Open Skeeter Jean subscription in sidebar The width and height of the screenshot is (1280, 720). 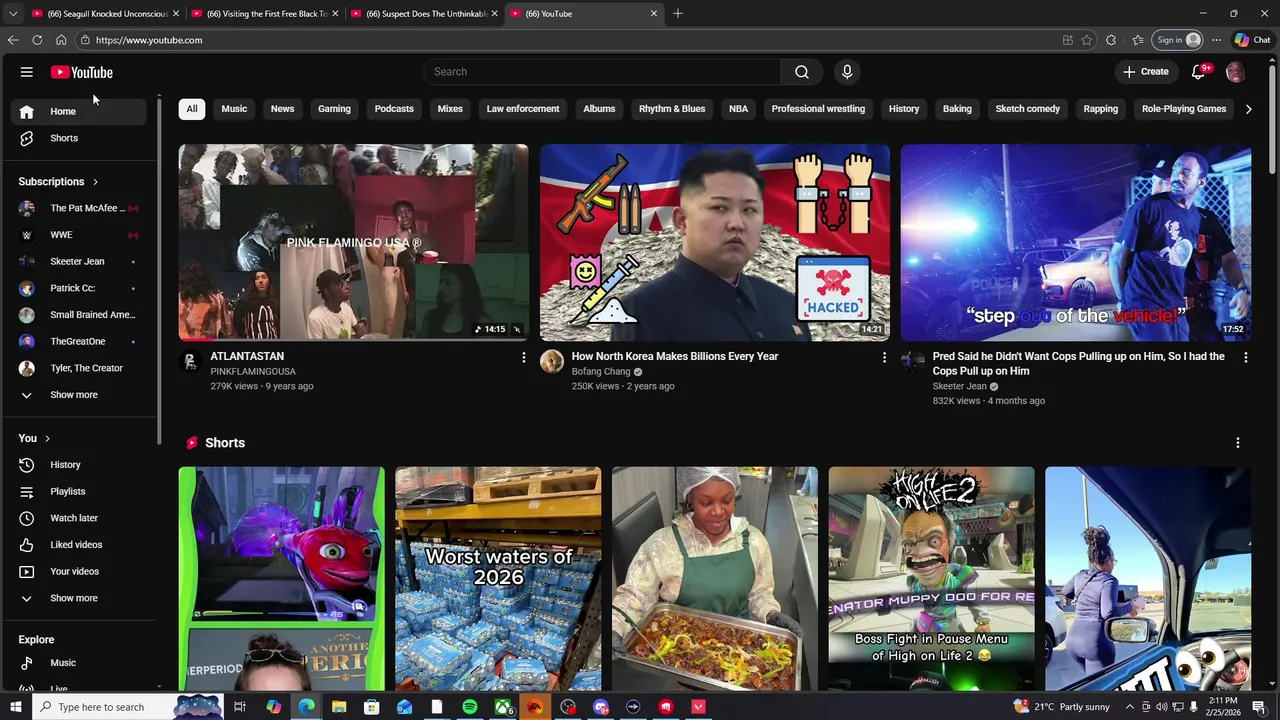coord(80,262)
